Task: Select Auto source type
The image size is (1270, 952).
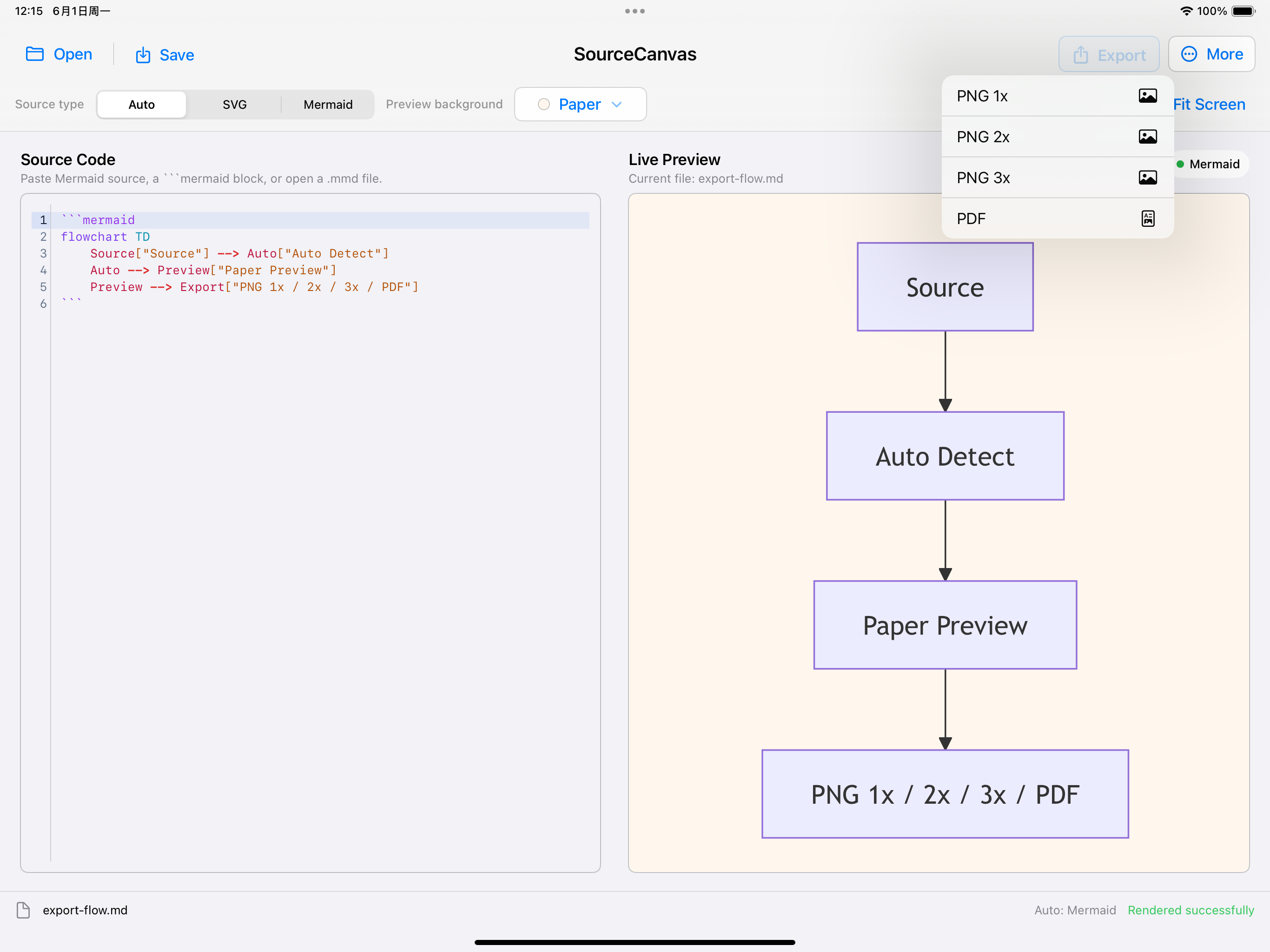Action: pyautogui.click(x=141, y=105)
